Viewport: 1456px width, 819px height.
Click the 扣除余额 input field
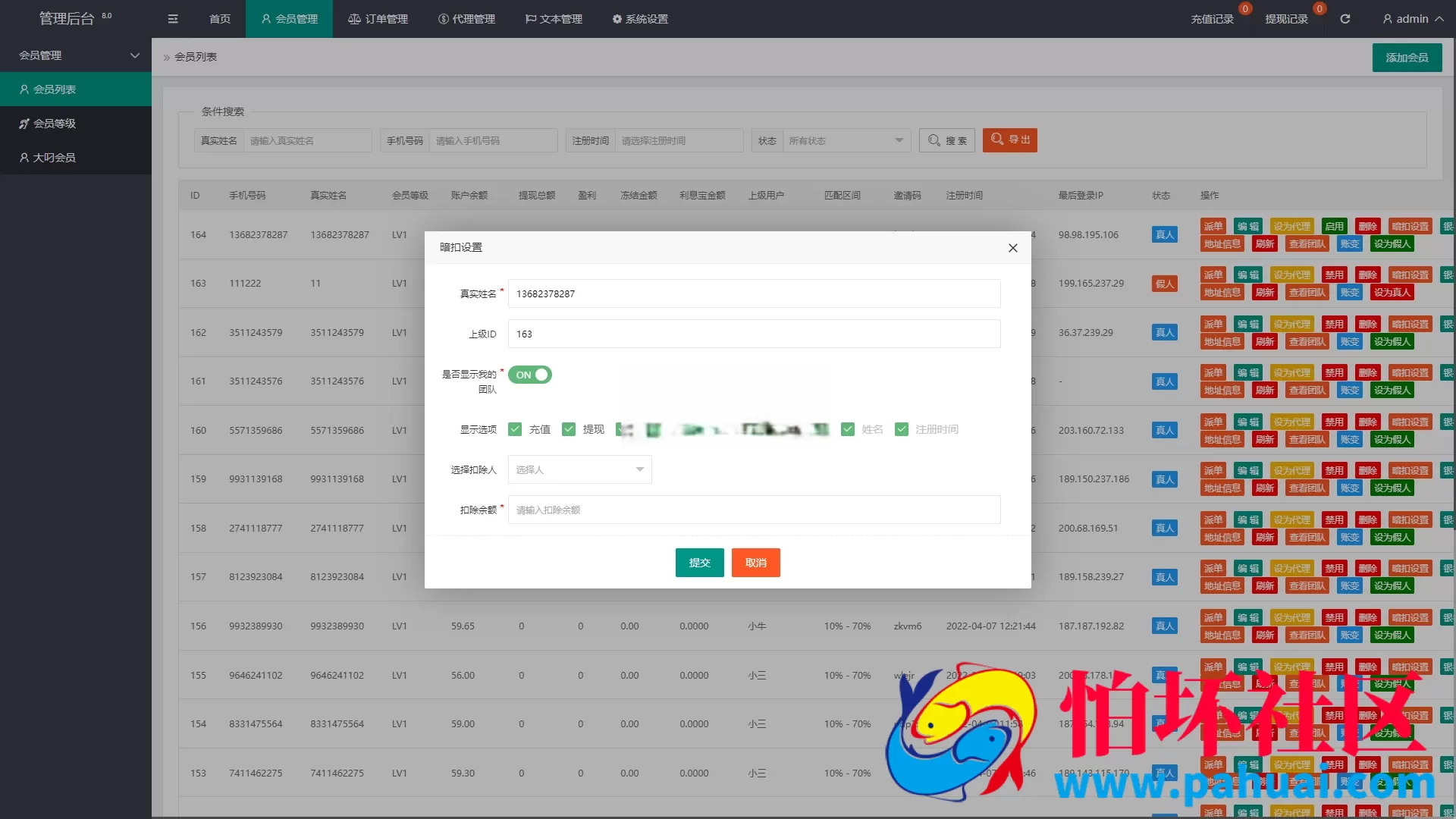(x=754, y=510)
